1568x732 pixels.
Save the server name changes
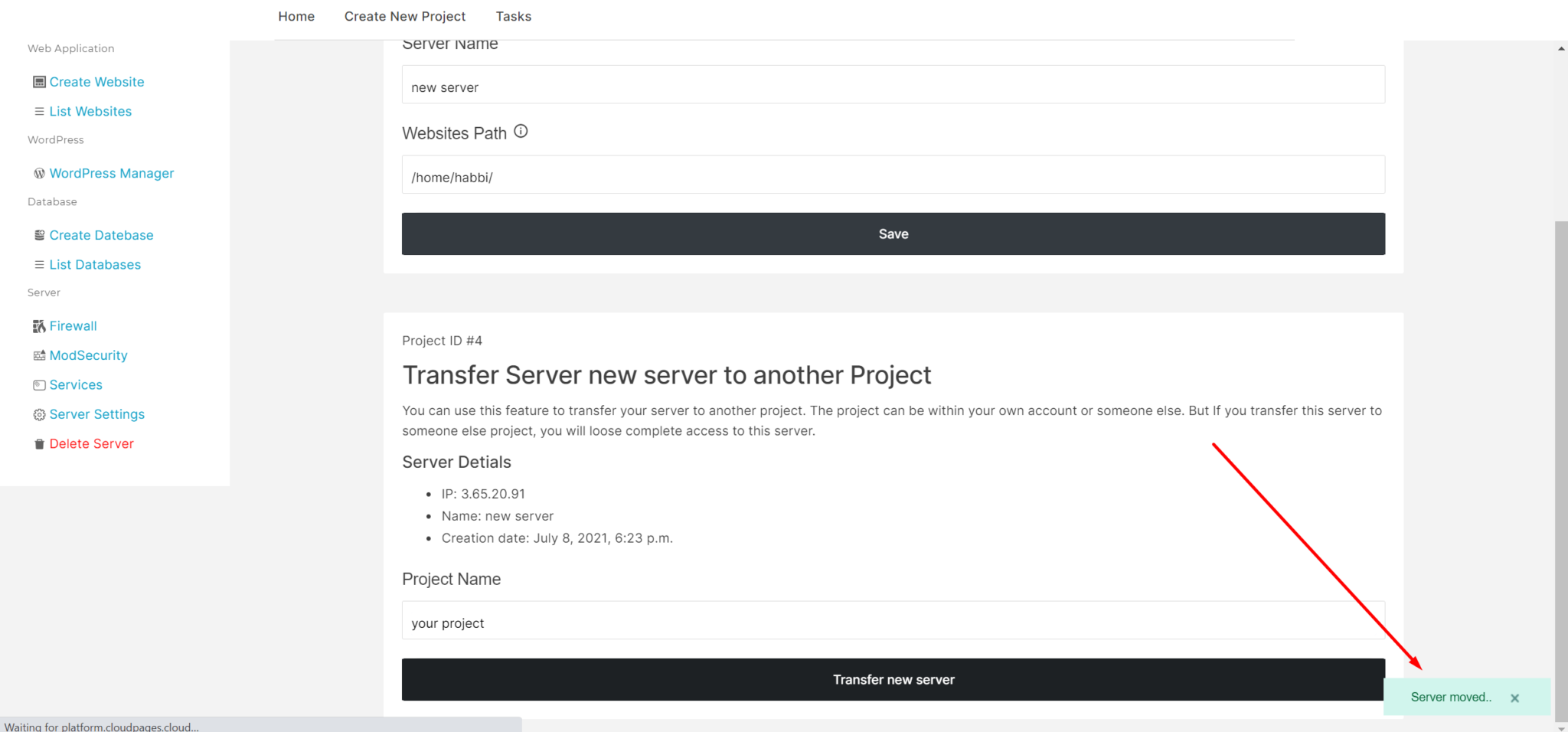point(893,234)
